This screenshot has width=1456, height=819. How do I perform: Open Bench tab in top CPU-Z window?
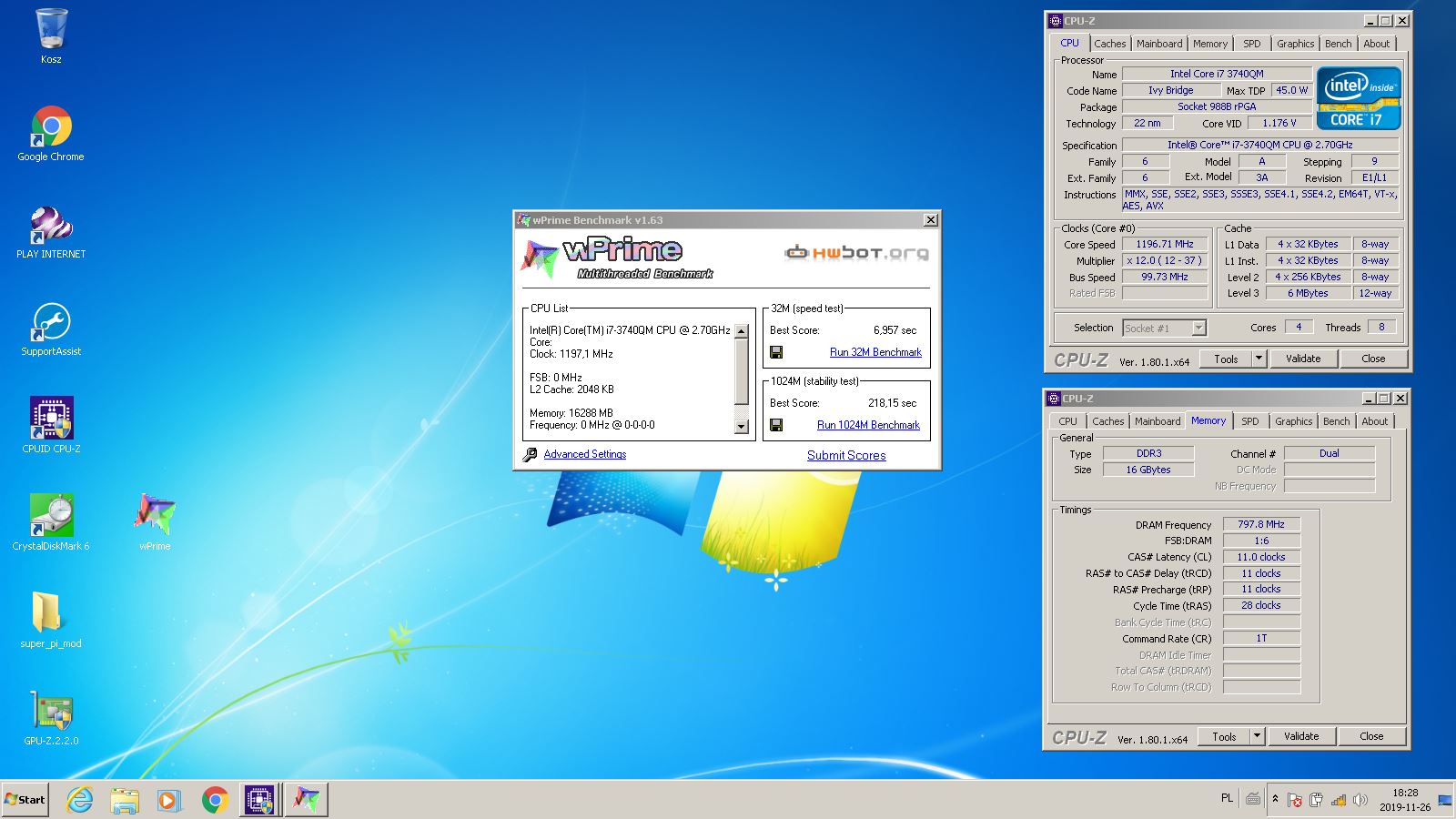click(1338, 44)
